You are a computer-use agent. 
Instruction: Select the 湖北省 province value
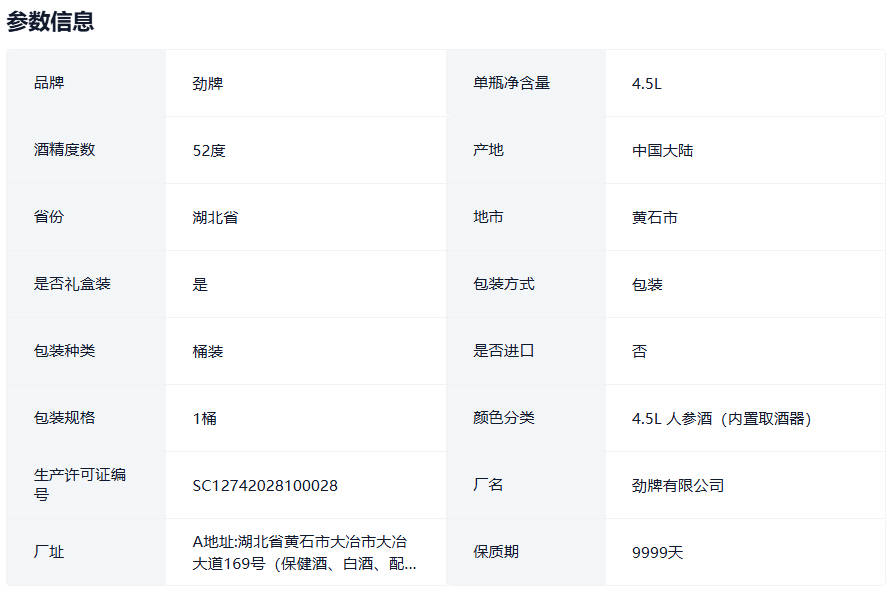(215, 217)
